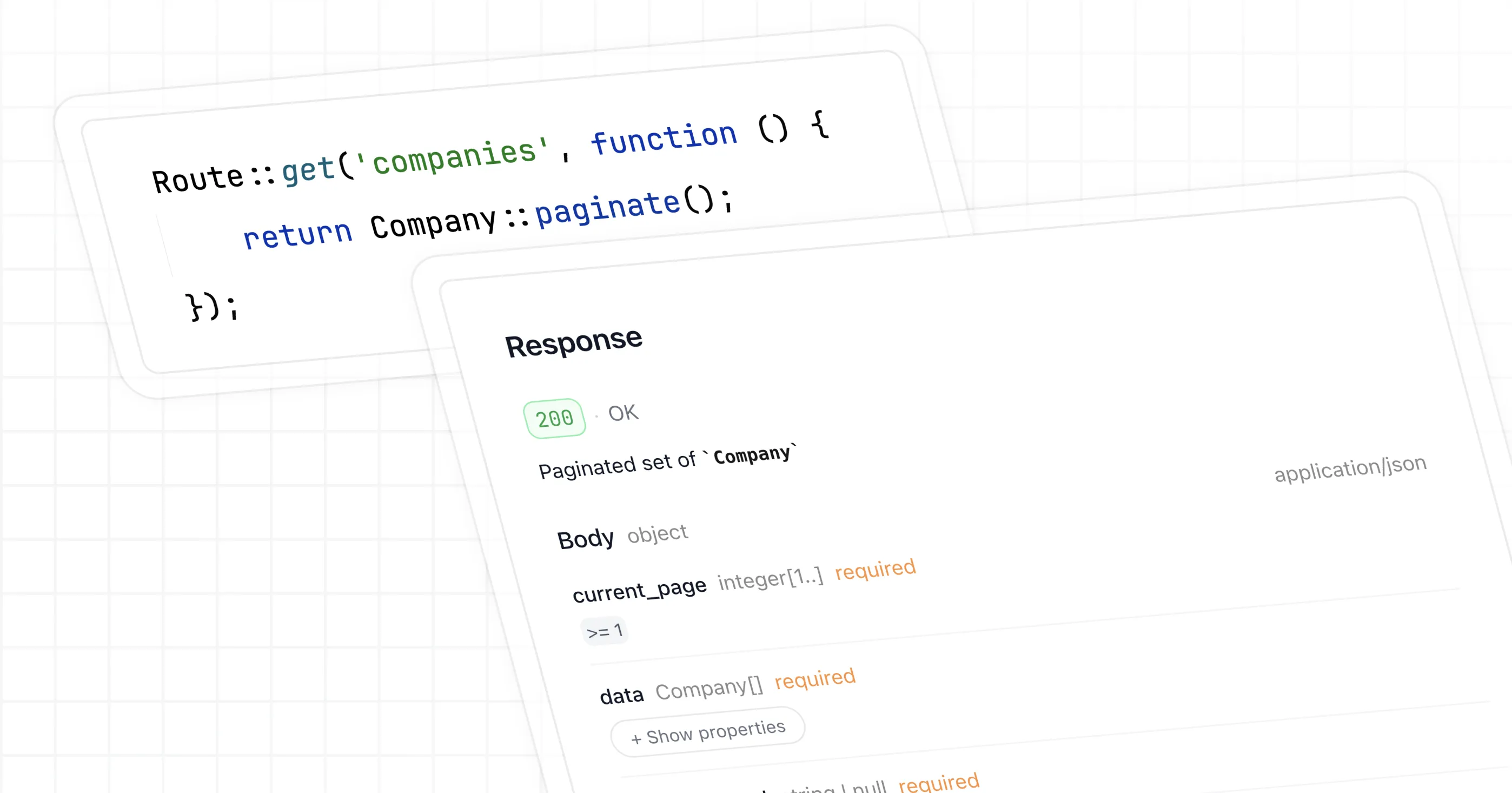This screenshot has width=1512, height=793.
Task: Click the 'companies' string in code
Action: [453, 156]
